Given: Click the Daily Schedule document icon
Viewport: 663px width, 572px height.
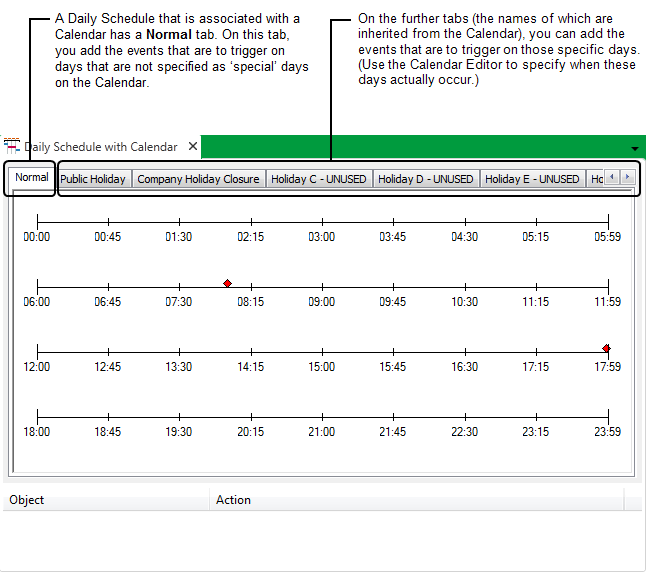Looking at the screenshot, I should point(12,146).
